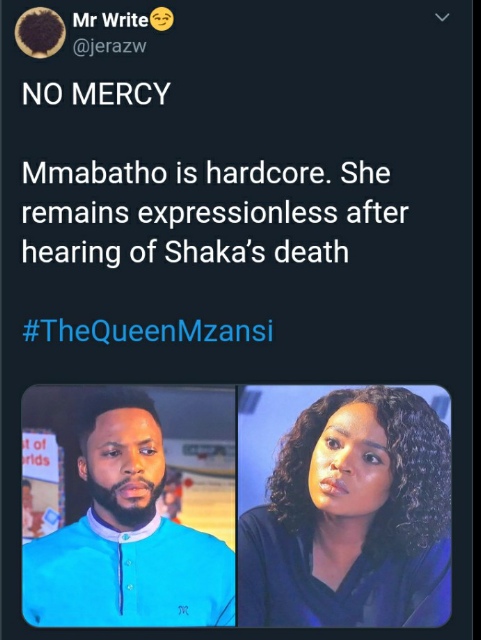
Task: Click the small monogram logo on blue shirt
Action: pos(183,611)
